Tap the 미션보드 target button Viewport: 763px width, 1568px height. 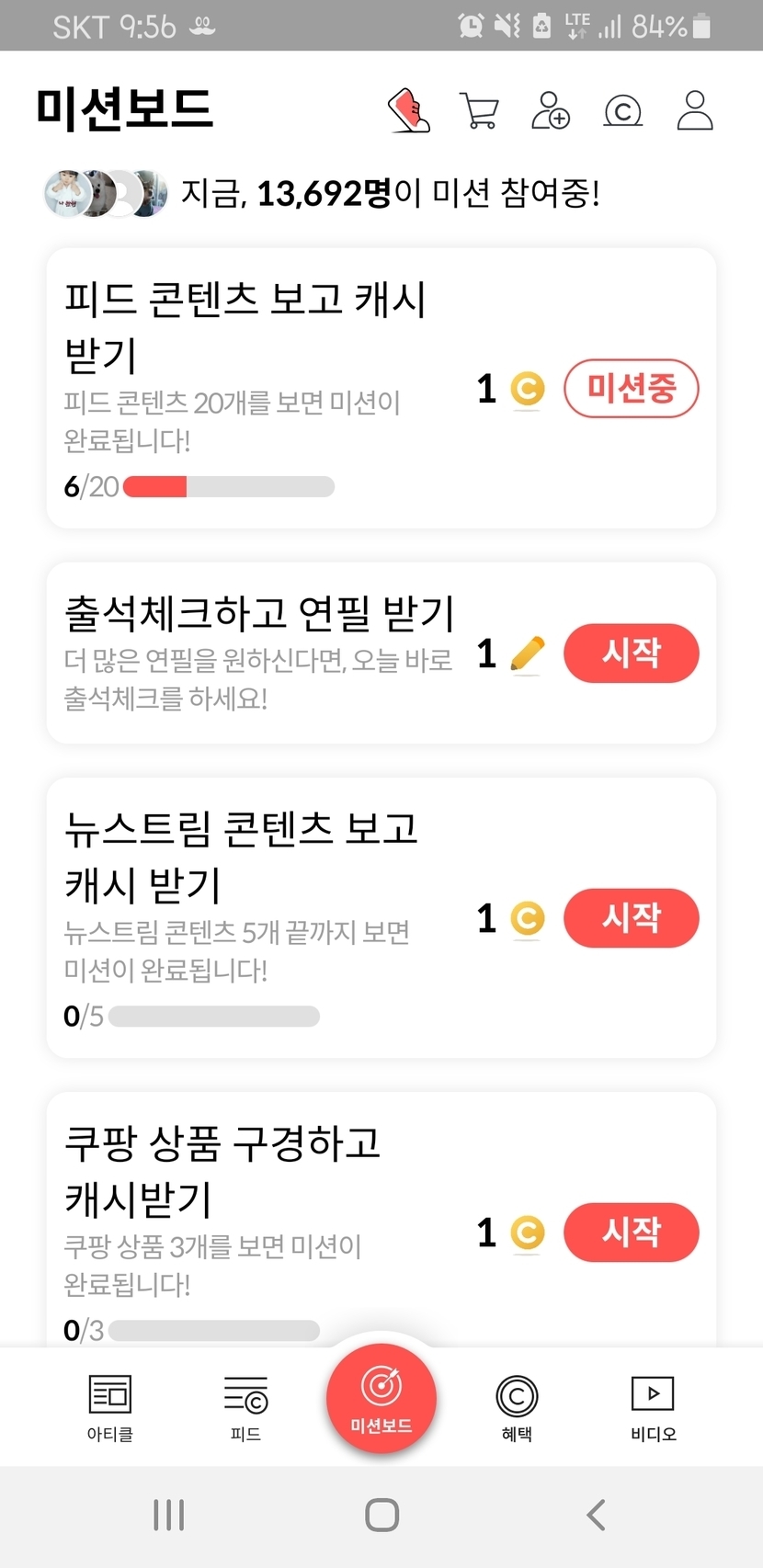coord(381,1397)
